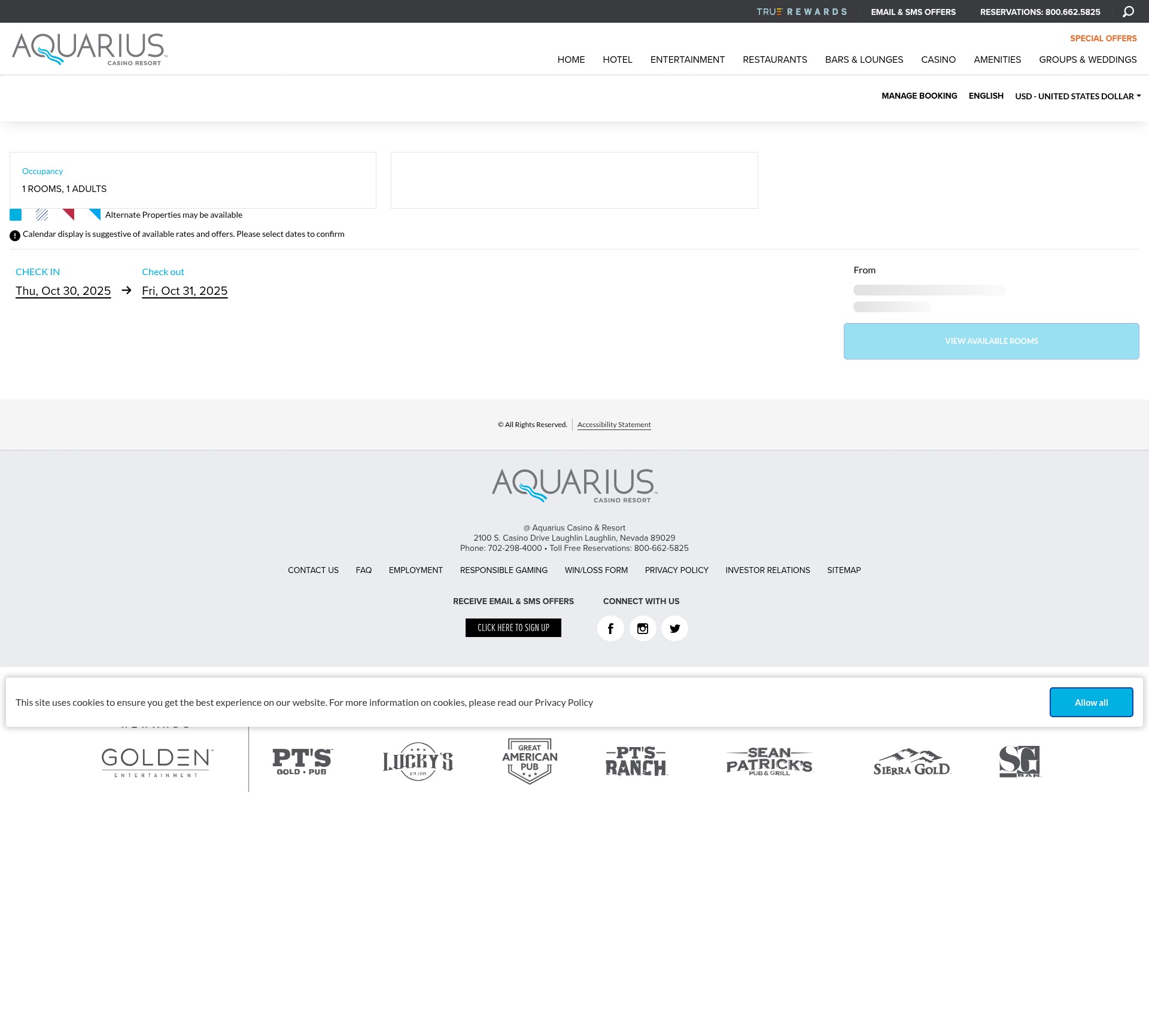Open the Twitter social icon
The height and width of the screenshot is (1036, 1149).
tap(674, 629)
